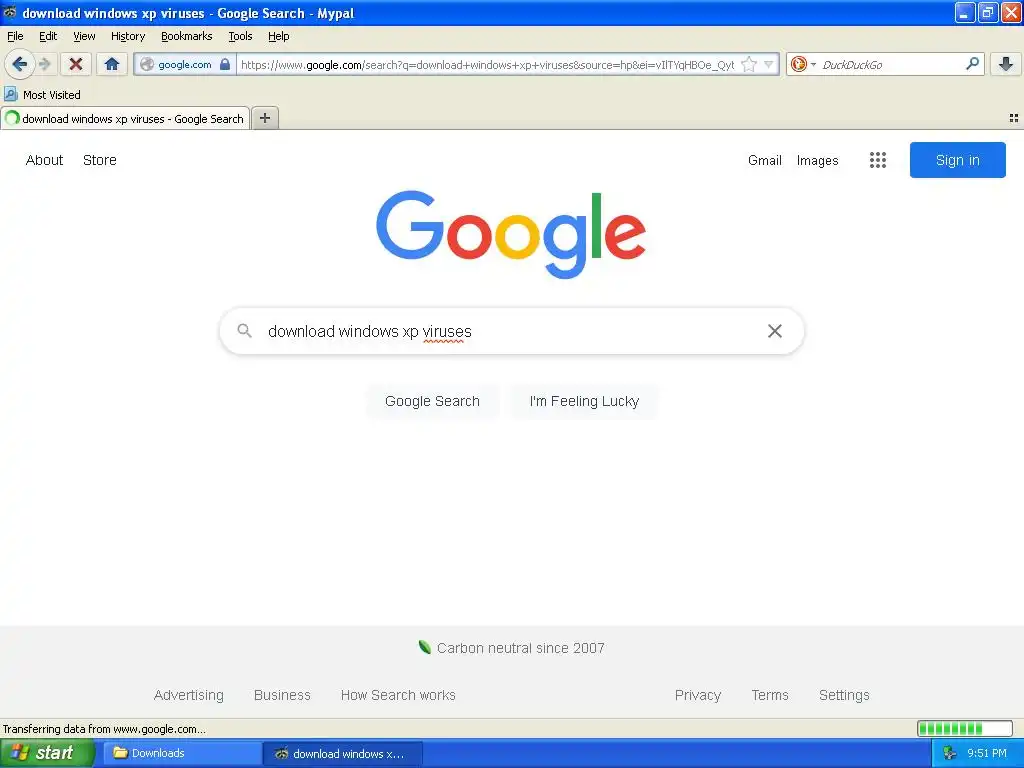This screenshot has height=768, width=1024.
Task: Open a new tab with the plus button
Action: click(264, 118)
